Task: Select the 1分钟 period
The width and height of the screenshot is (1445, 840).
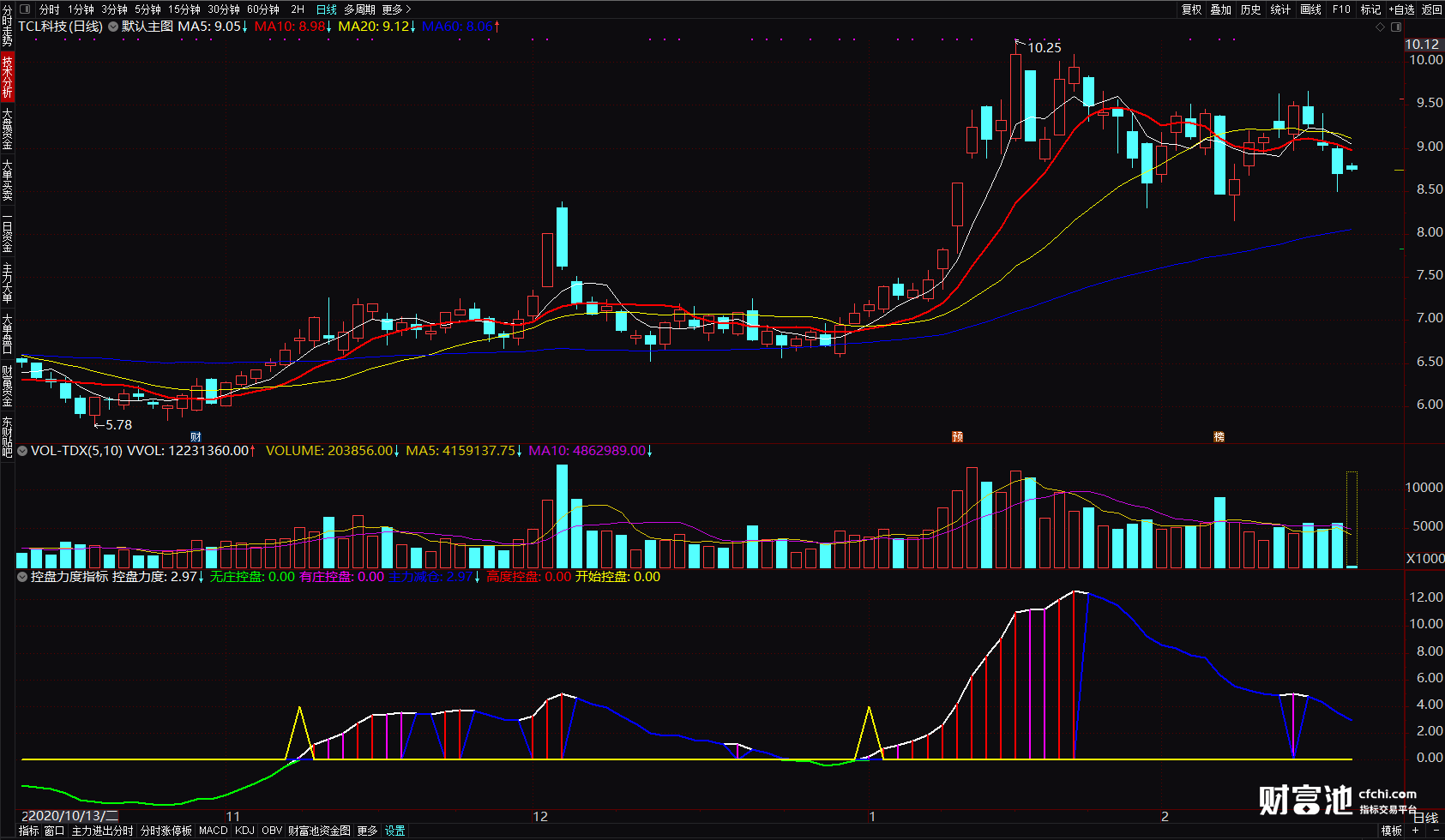Action: tap(81, 9)
